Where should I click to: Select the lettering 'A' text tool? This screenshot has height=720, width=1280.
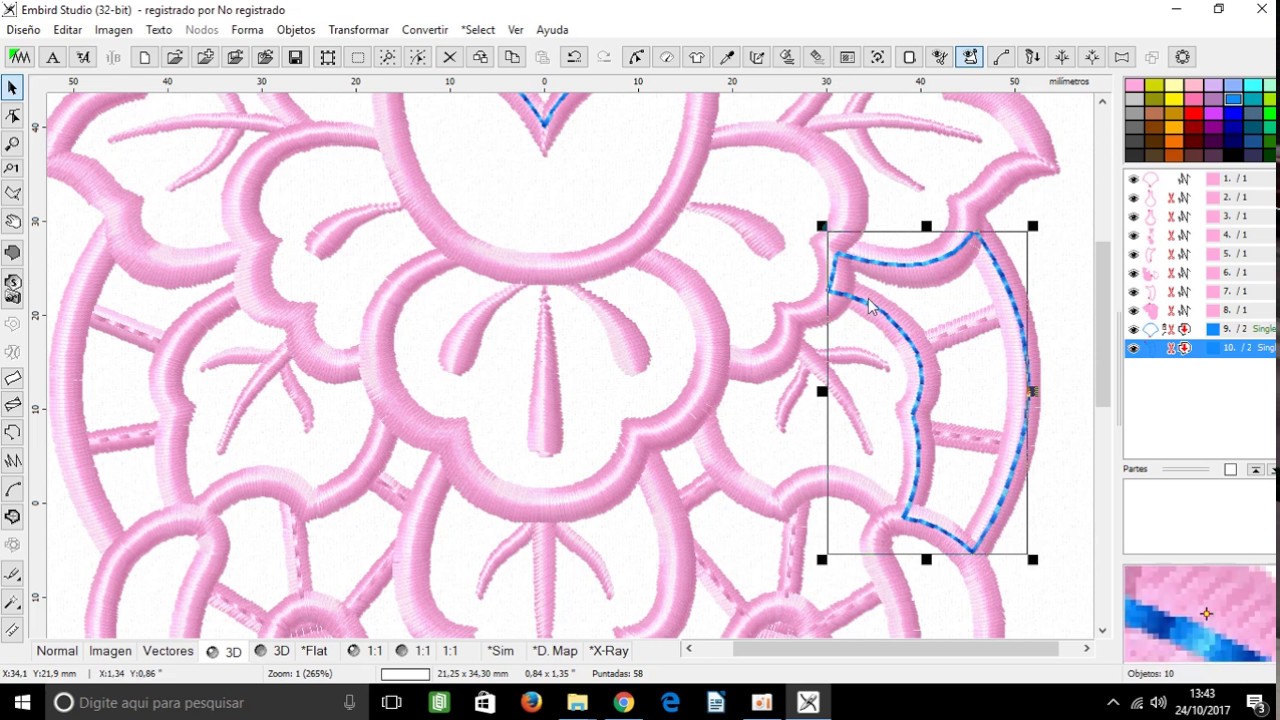pos(53,57)
